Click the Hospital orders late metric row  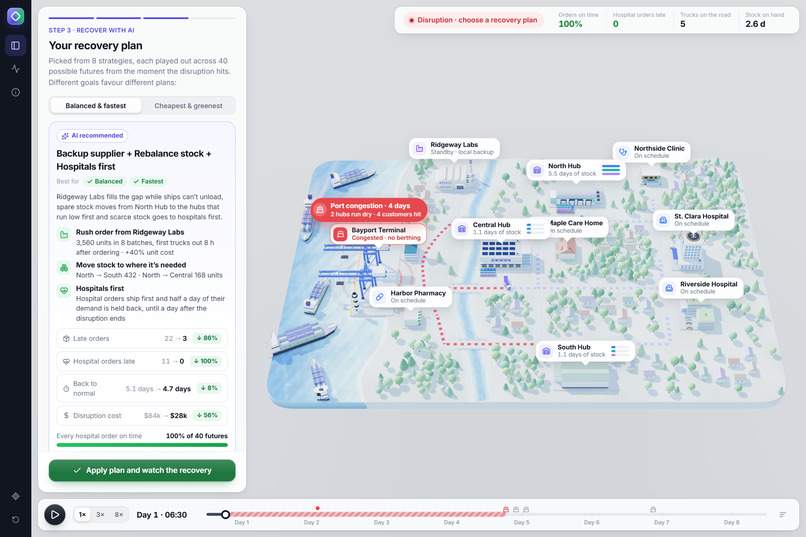[142, 361]
